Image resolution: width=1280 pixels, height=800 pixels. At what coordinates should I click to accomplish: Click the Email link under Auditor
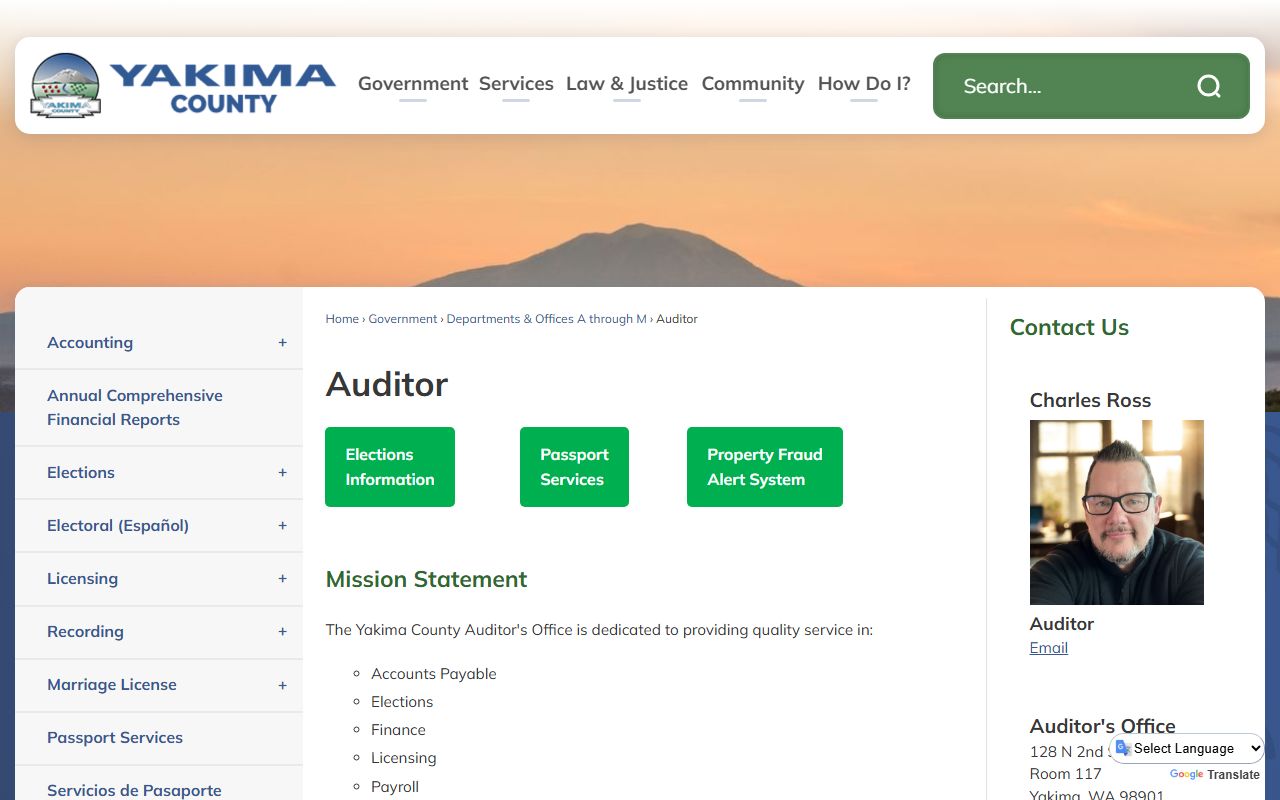(1049, 648)
